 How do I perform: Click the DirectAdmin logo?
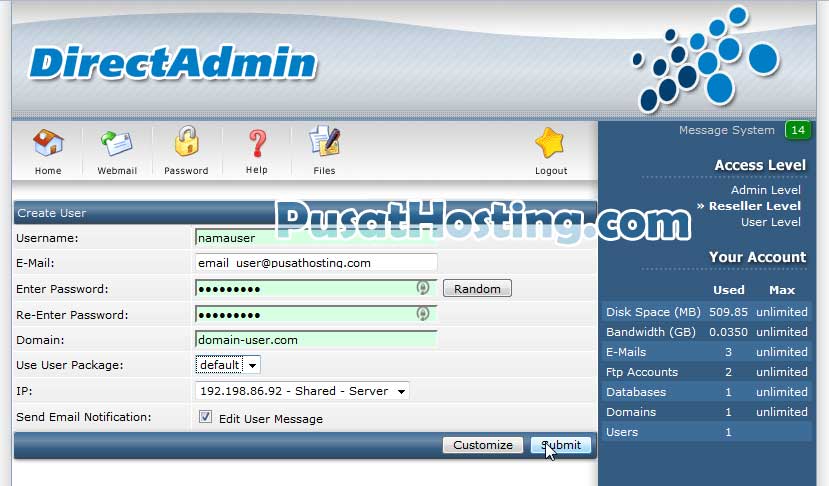point(173,63)
